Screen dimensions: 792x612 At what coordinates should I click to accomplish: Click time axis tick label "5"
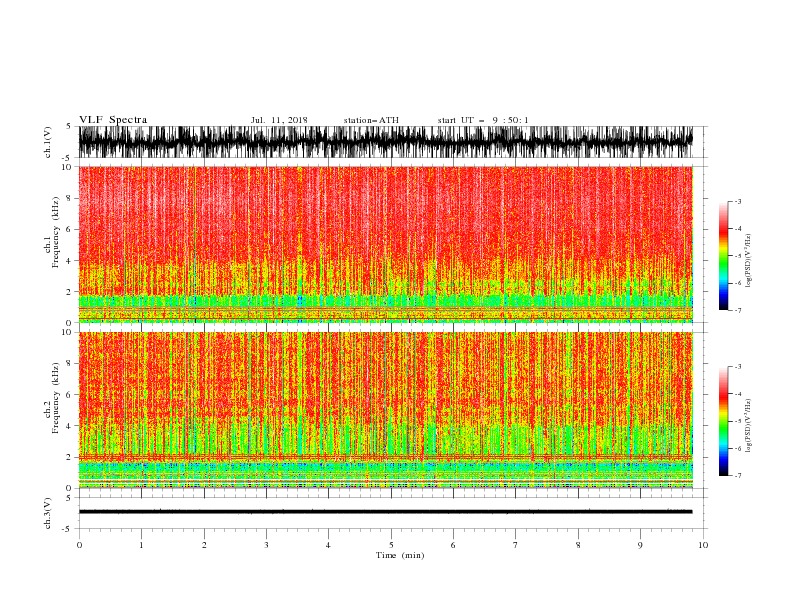point(391,545)
